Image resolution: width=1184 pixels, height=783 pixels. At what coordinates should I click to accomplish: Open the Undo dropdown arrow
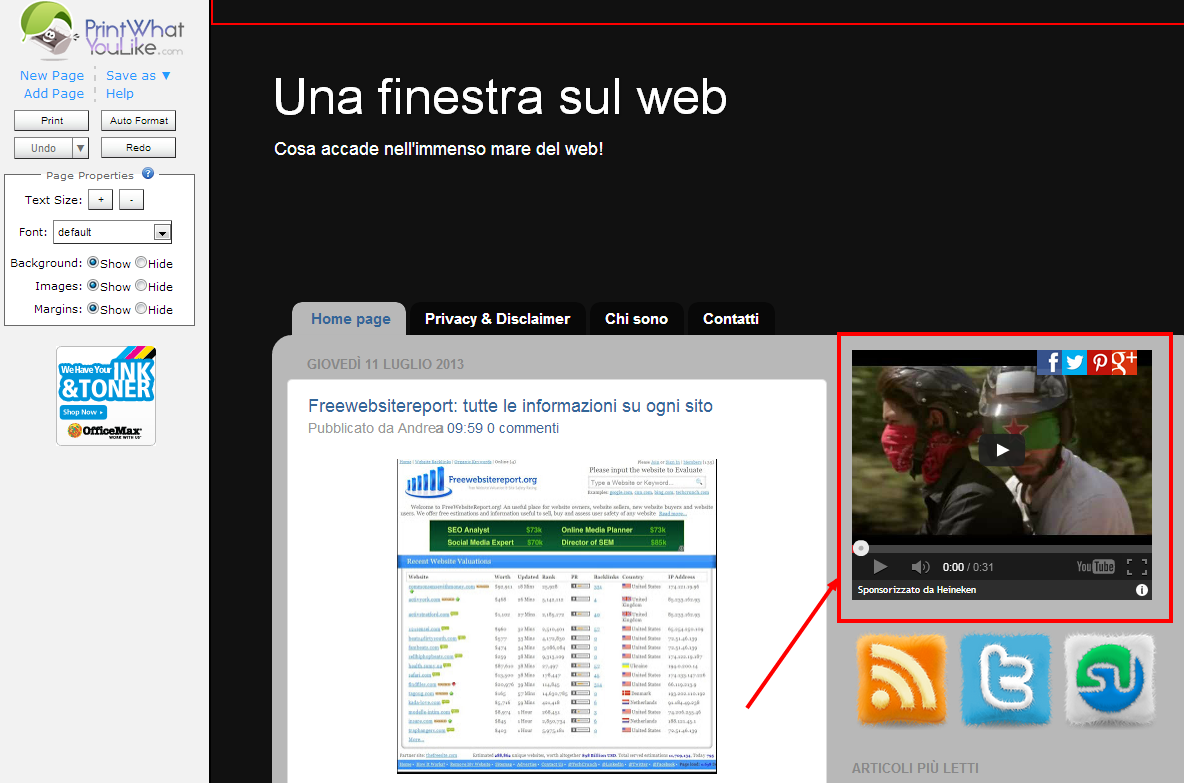point(78,147)
